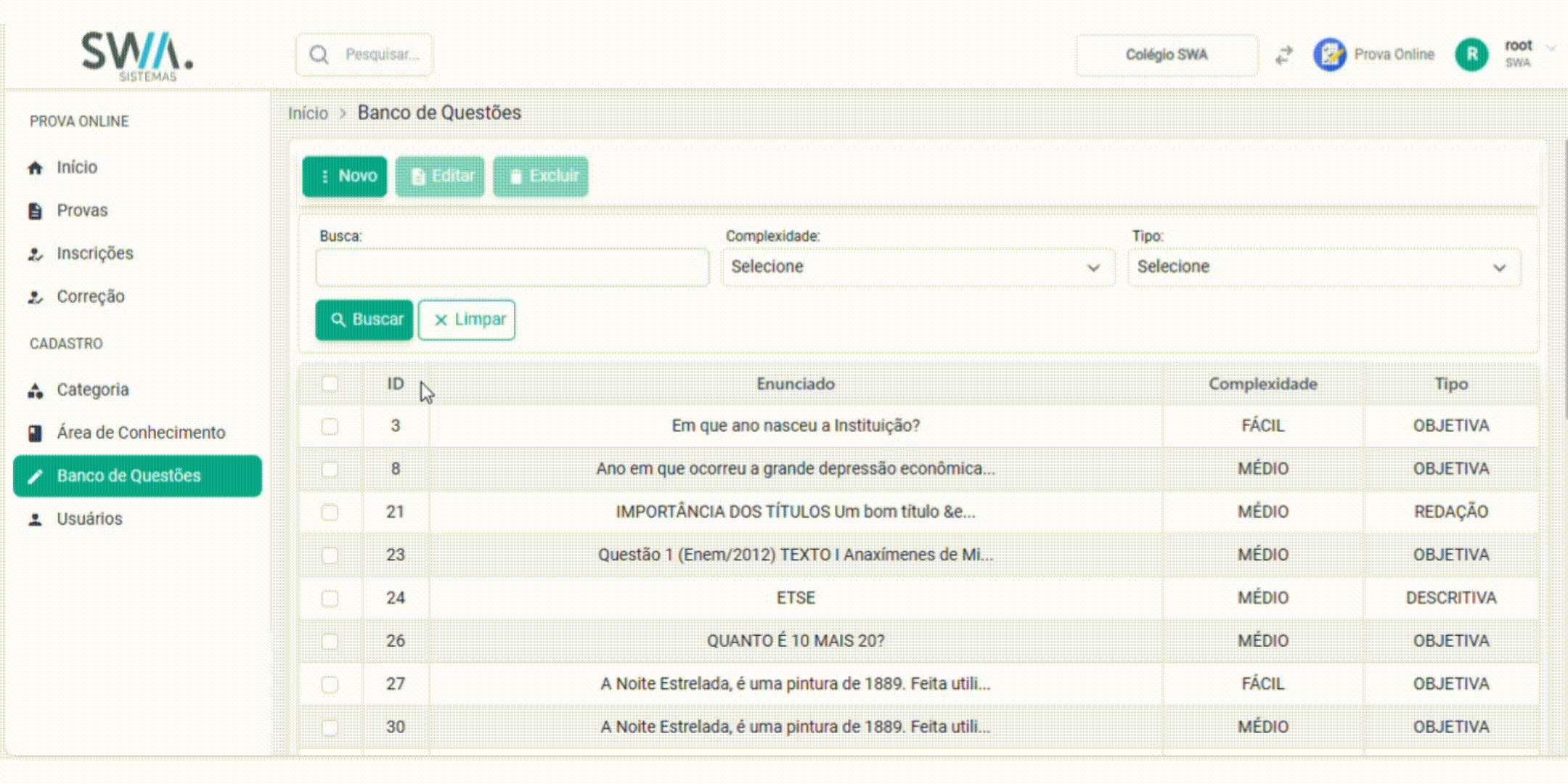1568x784 pixels.
Task: Expand the Complexidade dropdown
Action: 918,267
